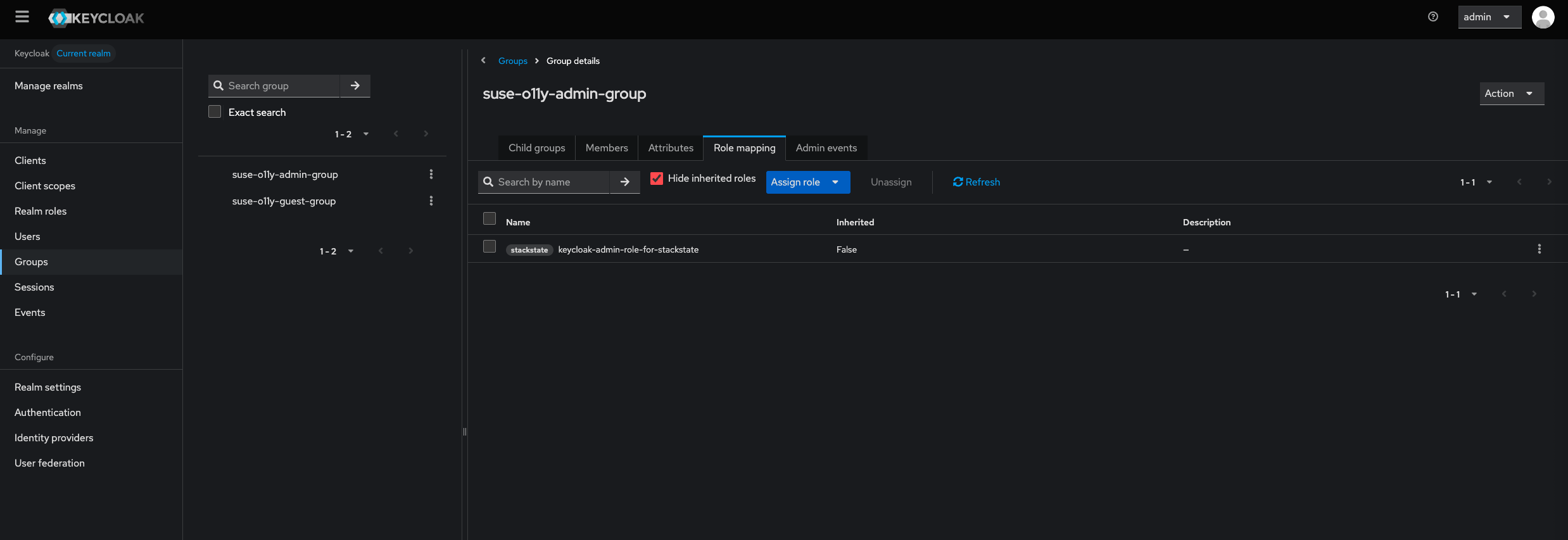Open the Action dropdown menu
This screenshot has height=540, width=1568.
[1511, 94]
